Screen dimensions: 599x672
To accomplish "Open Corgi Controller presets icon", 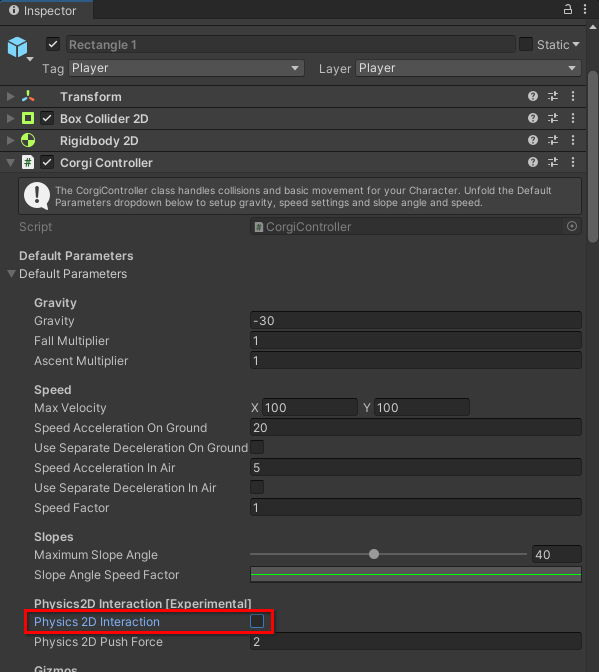I will coord(553,162).
